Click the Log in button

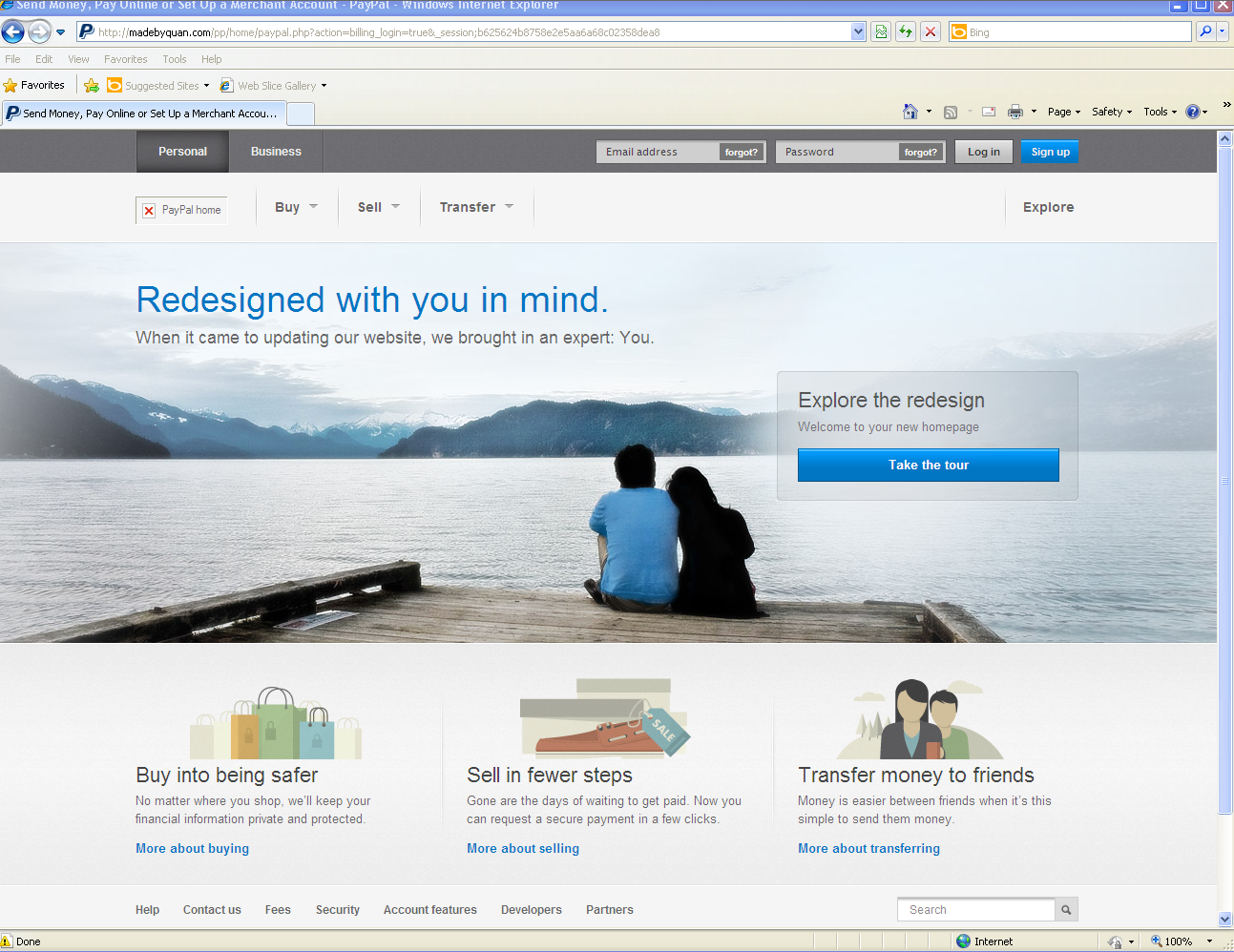pyautogui.click(x=984, y=152)
